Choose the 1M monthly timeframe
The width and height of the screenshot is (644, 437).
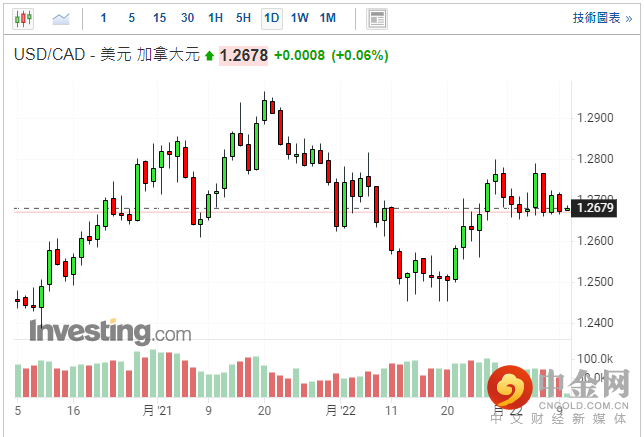[x=328, y=18]
